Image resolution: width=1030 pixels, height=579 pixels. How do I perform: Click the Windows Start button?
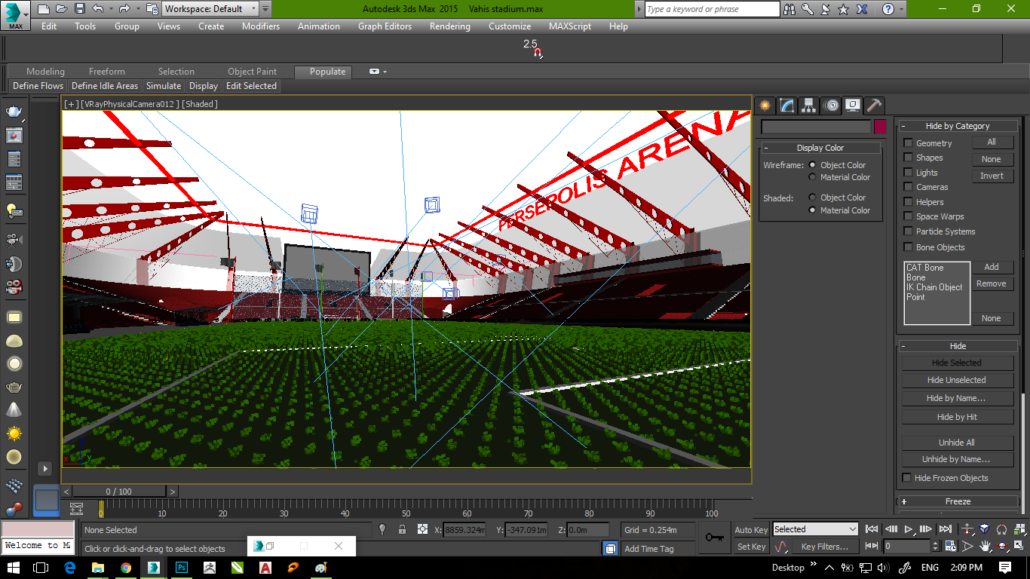(13, 567)
